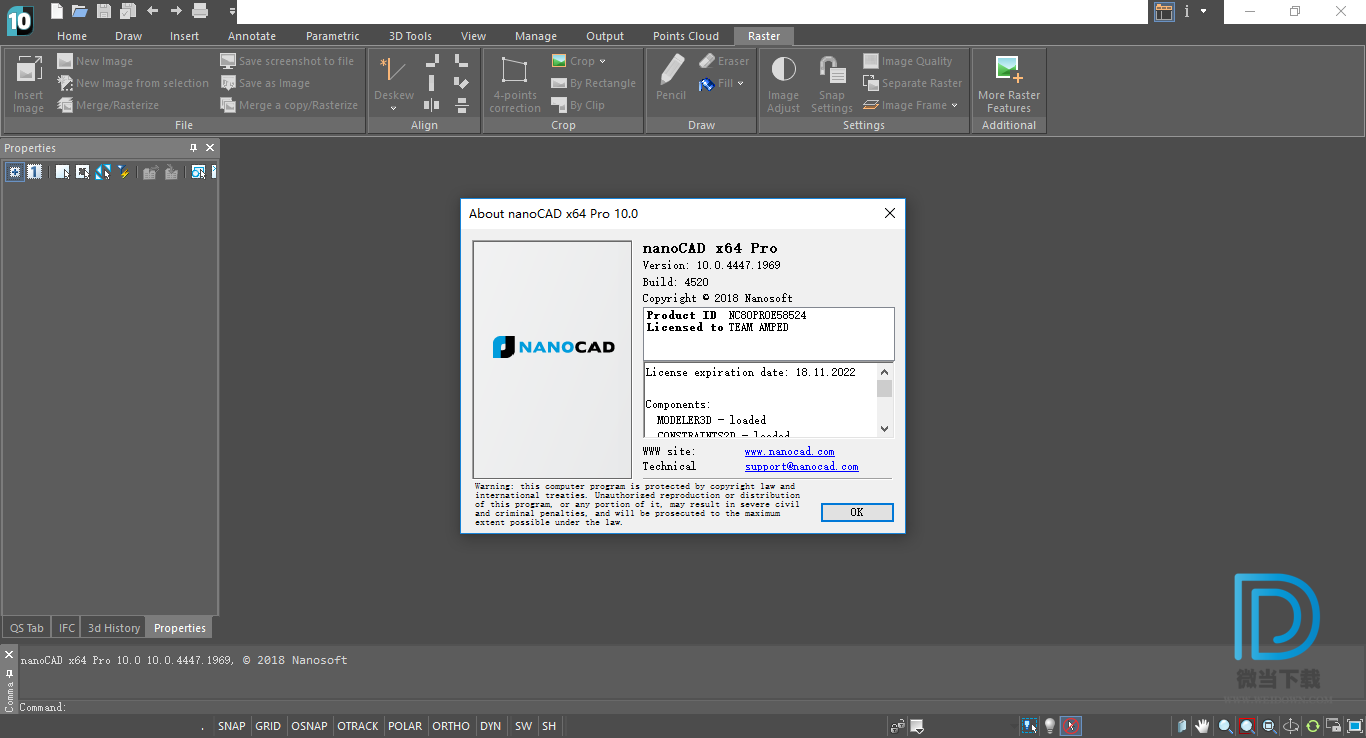Click the Save floppy disk icon
This screenshot has width=1366, height=738.
(104, 11)
